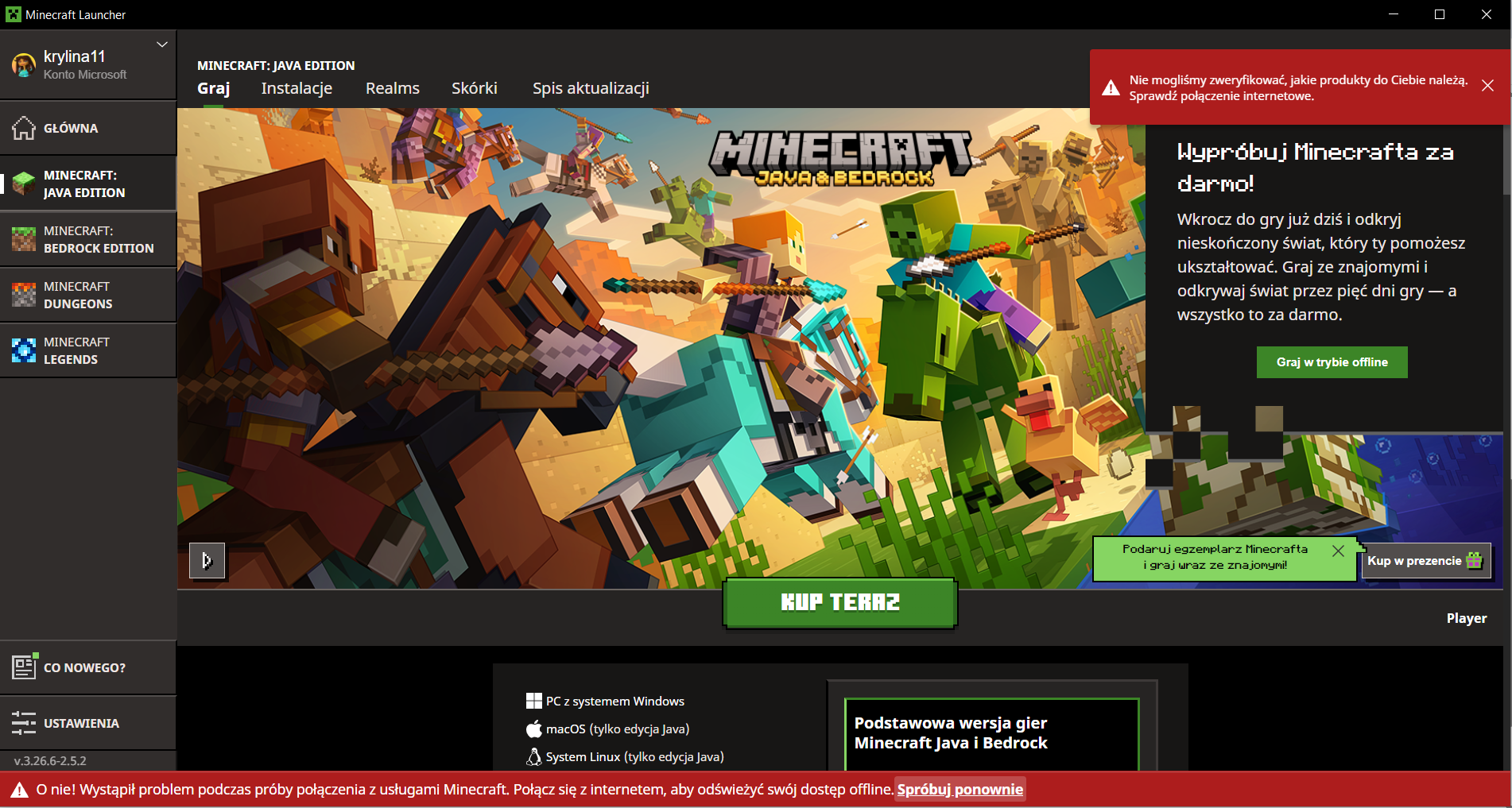Expand the account dropdown chevron
Viewport: 1512px width, 808px height.
pos(162,44)
